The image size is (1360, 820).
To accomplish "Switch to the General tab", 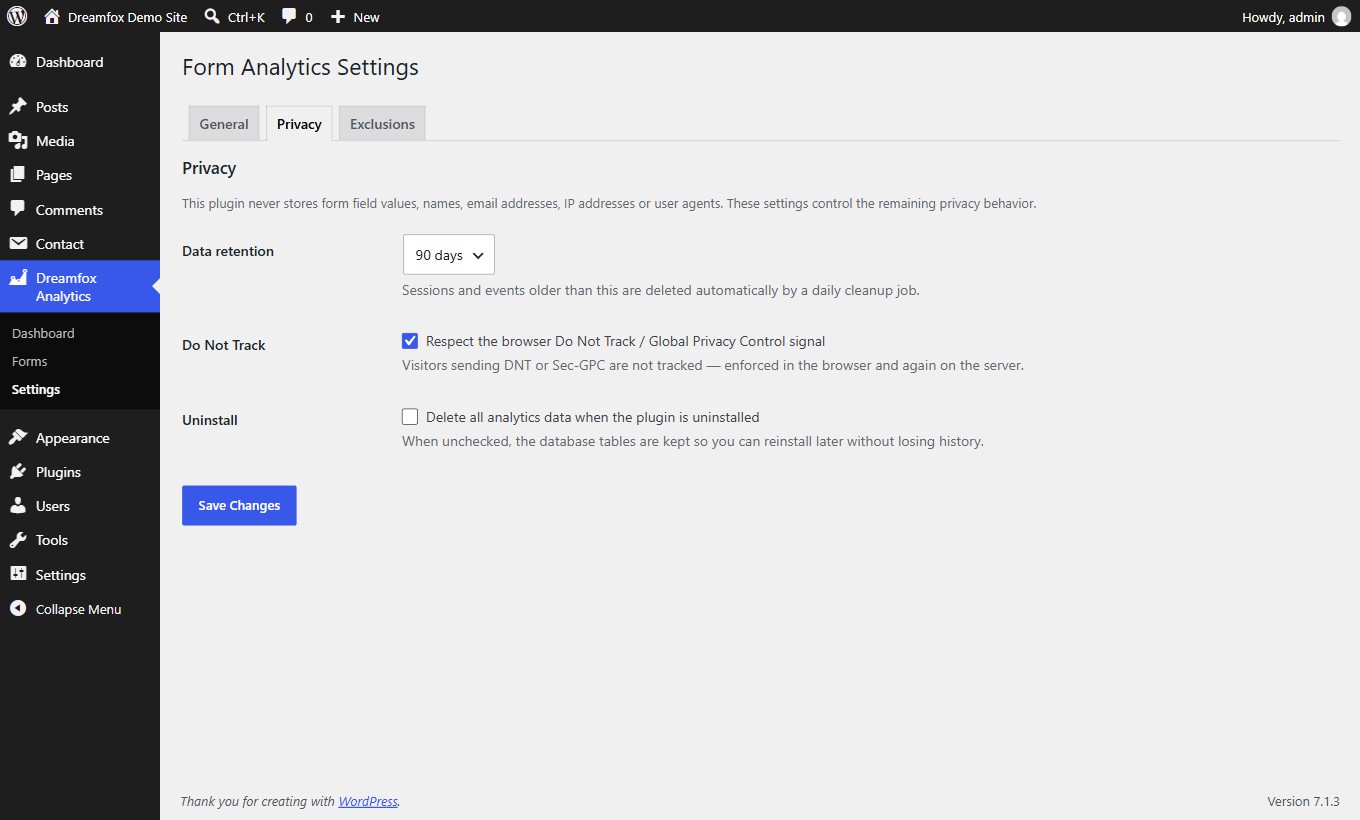I will pyautogui.click(x=224, y=124).
